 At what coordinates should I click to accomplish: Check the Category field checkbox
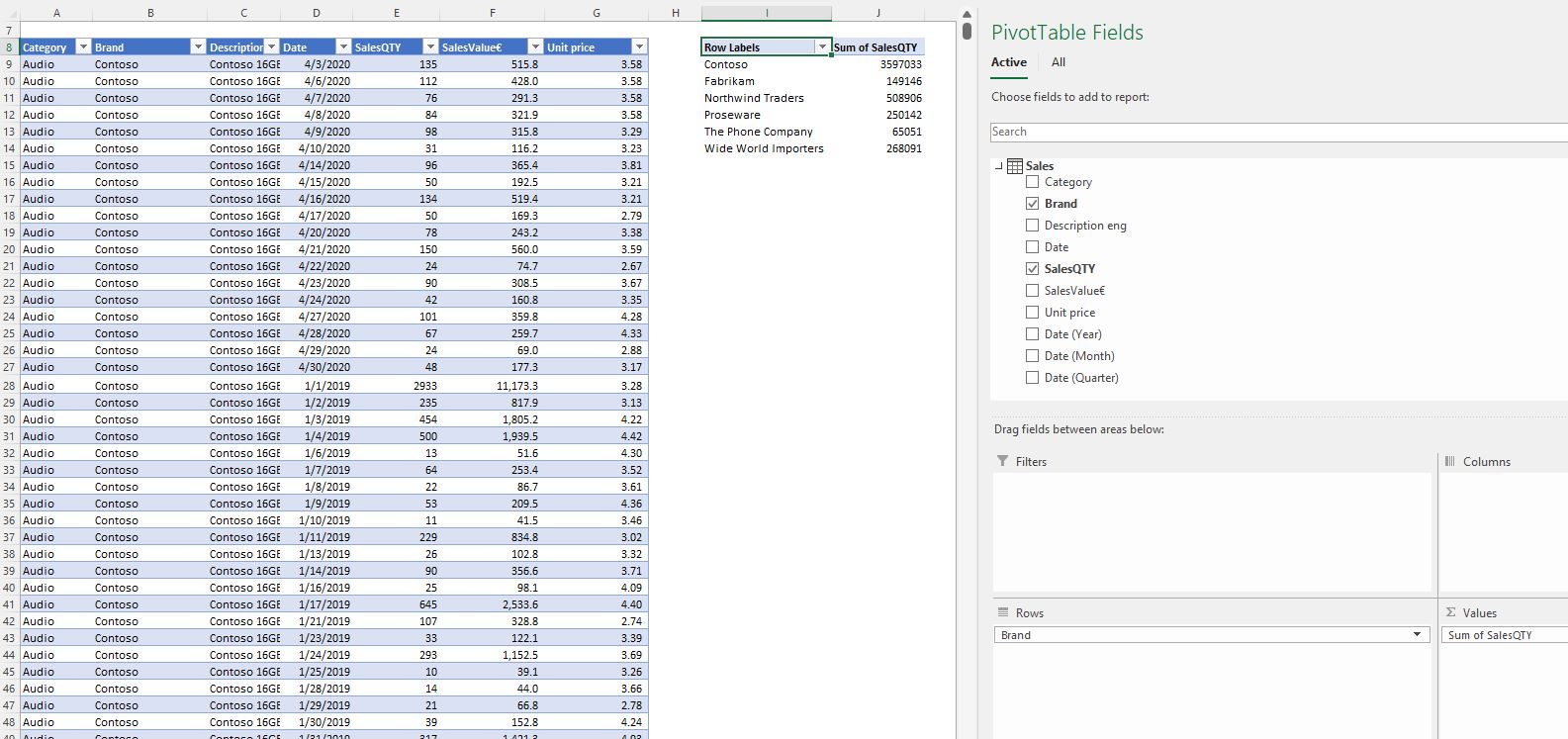[x=1033, y=182]
